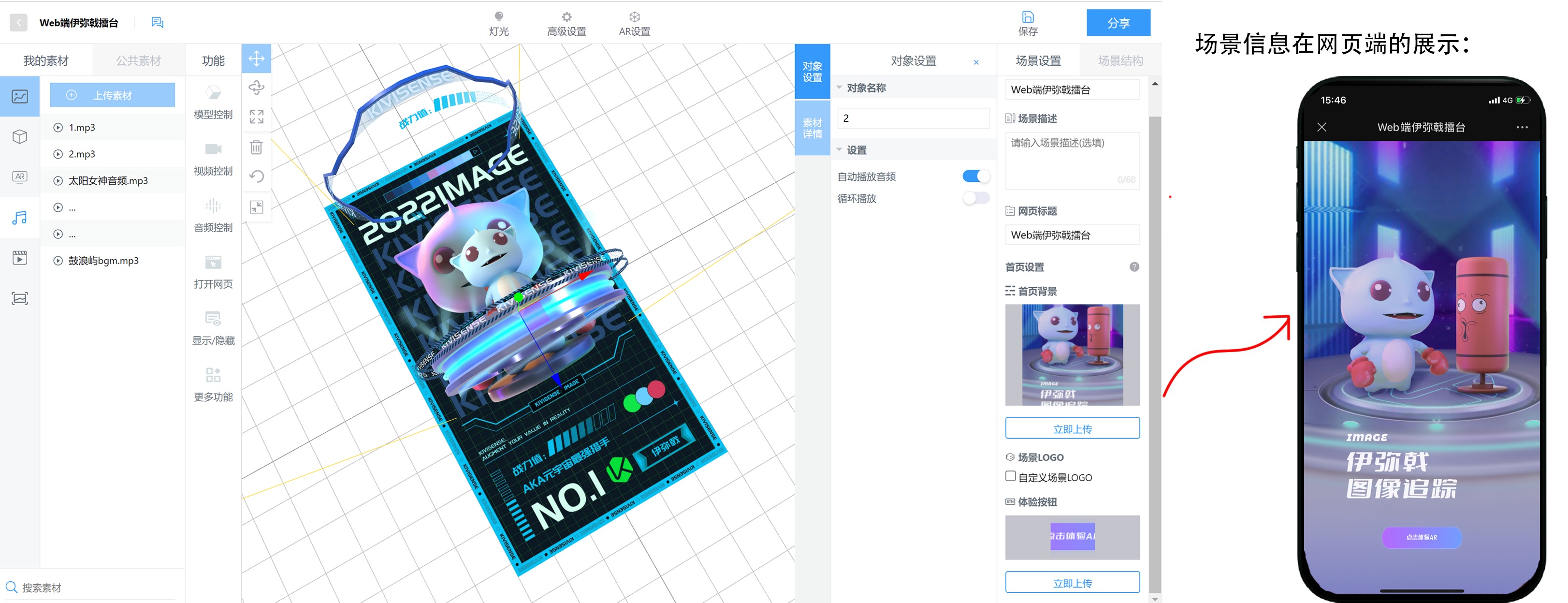The height and width of the screenshot is (603, 1568).
Task: Select the move/translate tool icon
Action: click(x=256, y=59)
